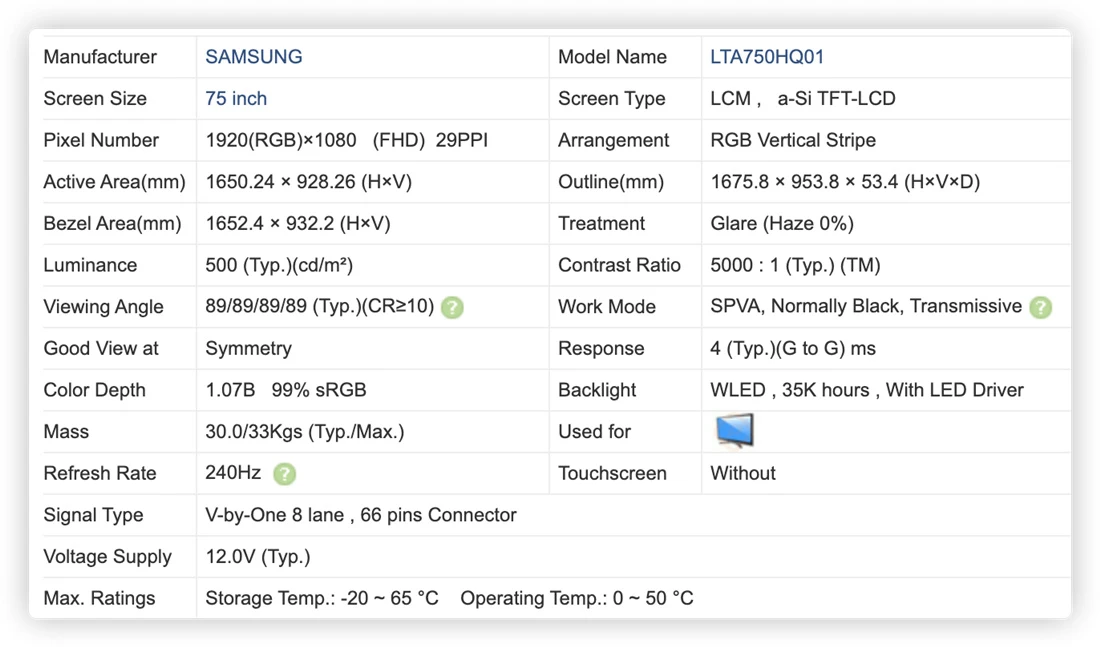Screen dimensions: 1100x647
Task: Follow the 75 inch screen size link
Action: click(x=236, y=98)
